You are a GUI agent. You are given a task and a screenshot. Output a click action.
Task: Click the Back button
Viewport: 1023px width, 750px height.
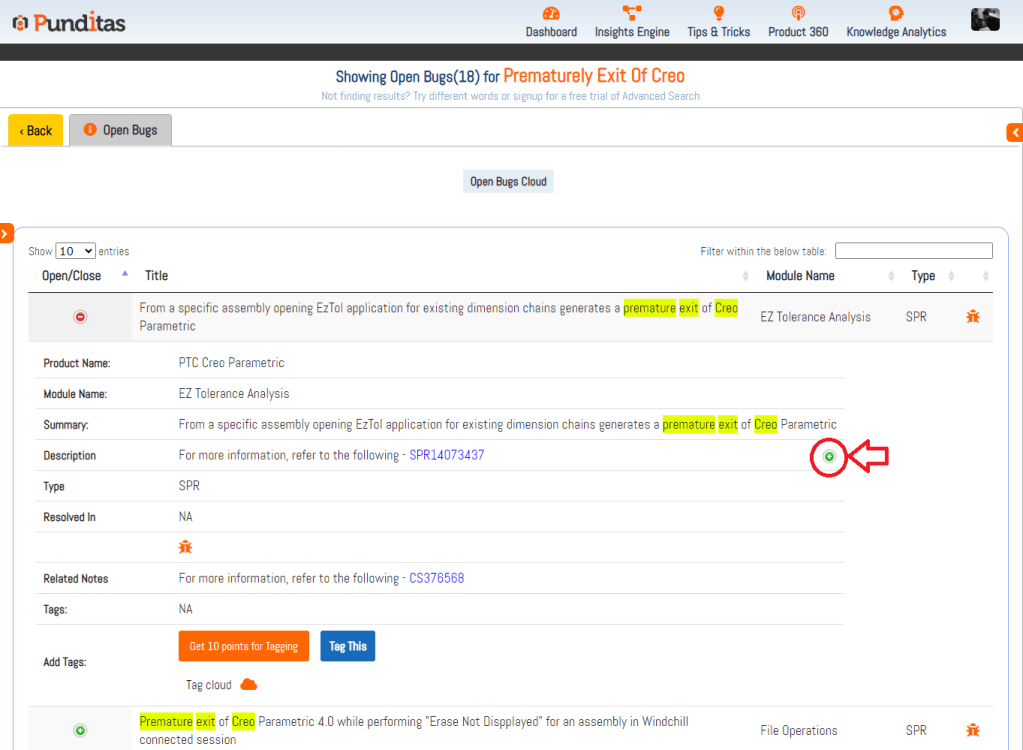pyautogui.click(x=36, y=130)
